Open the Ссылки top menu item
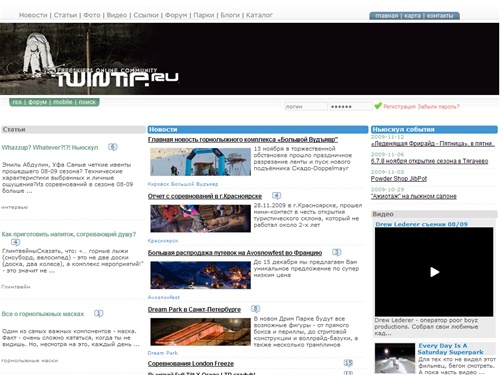Screen dimensions: 500x375 coord(146,15)
